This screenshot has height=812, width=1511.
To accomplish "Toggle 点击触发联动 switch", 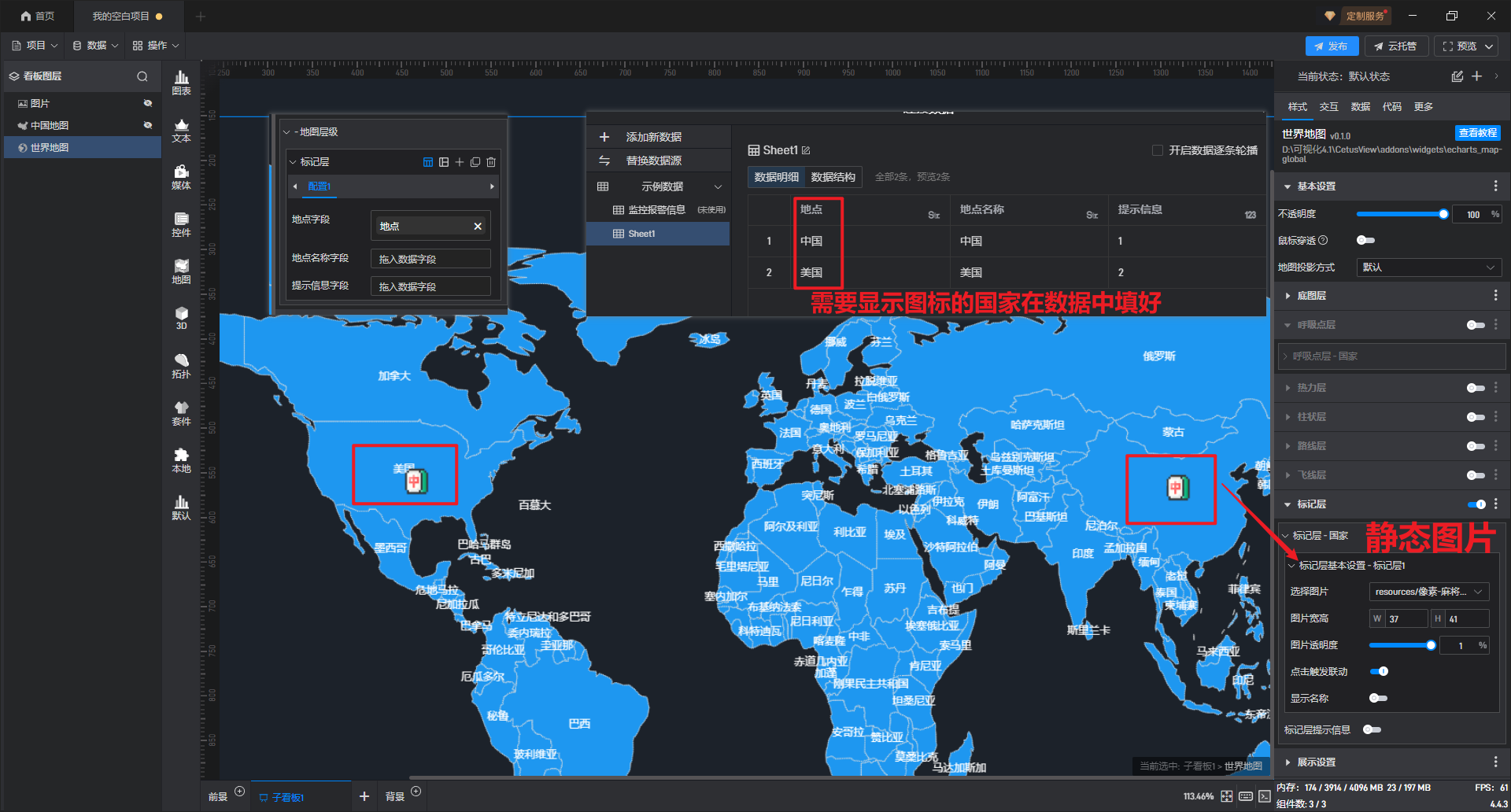I will pos(1379,672).
